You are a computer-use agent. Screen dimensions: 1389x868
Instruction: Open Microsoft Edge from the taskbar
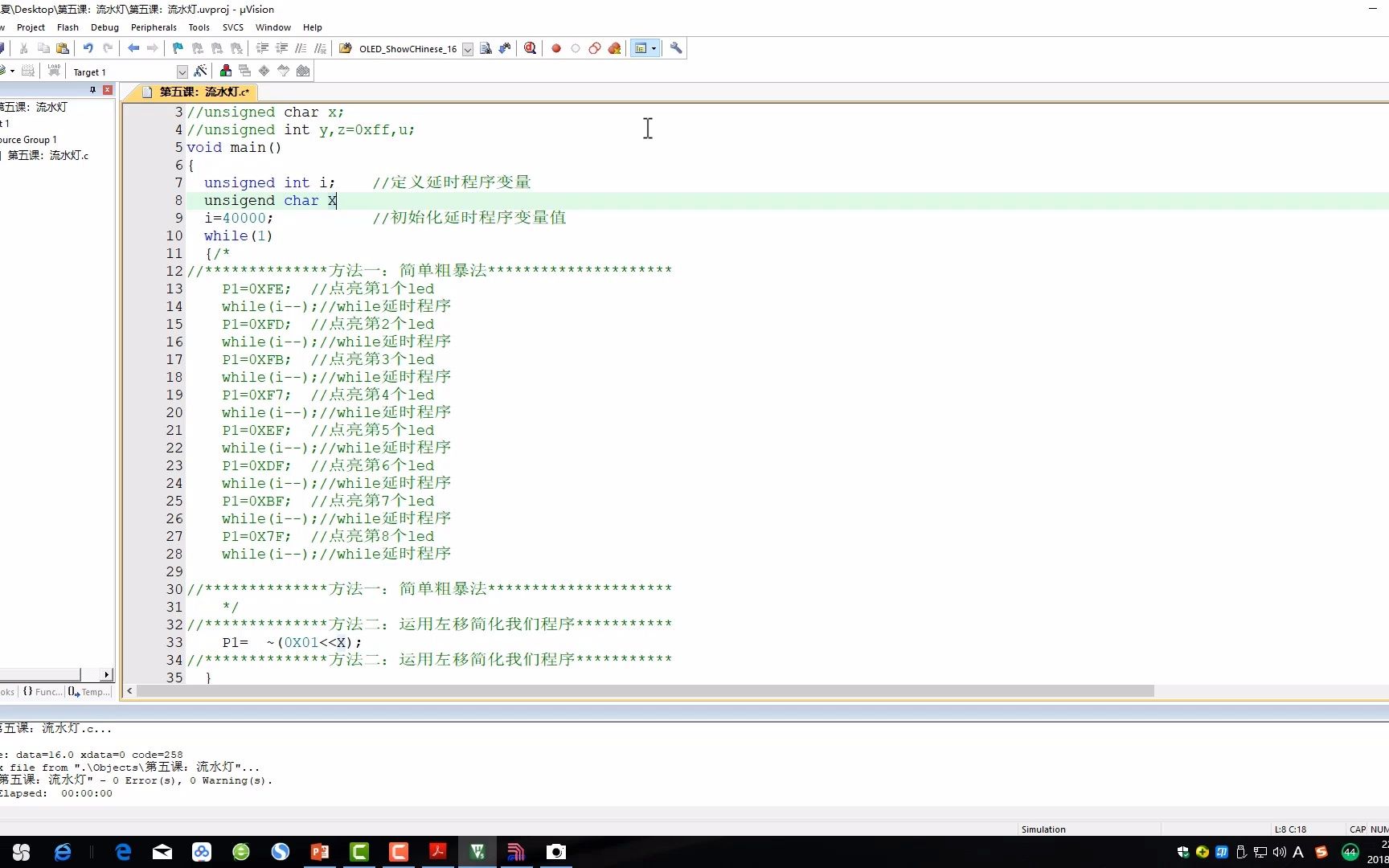click(x=123, y=852)
